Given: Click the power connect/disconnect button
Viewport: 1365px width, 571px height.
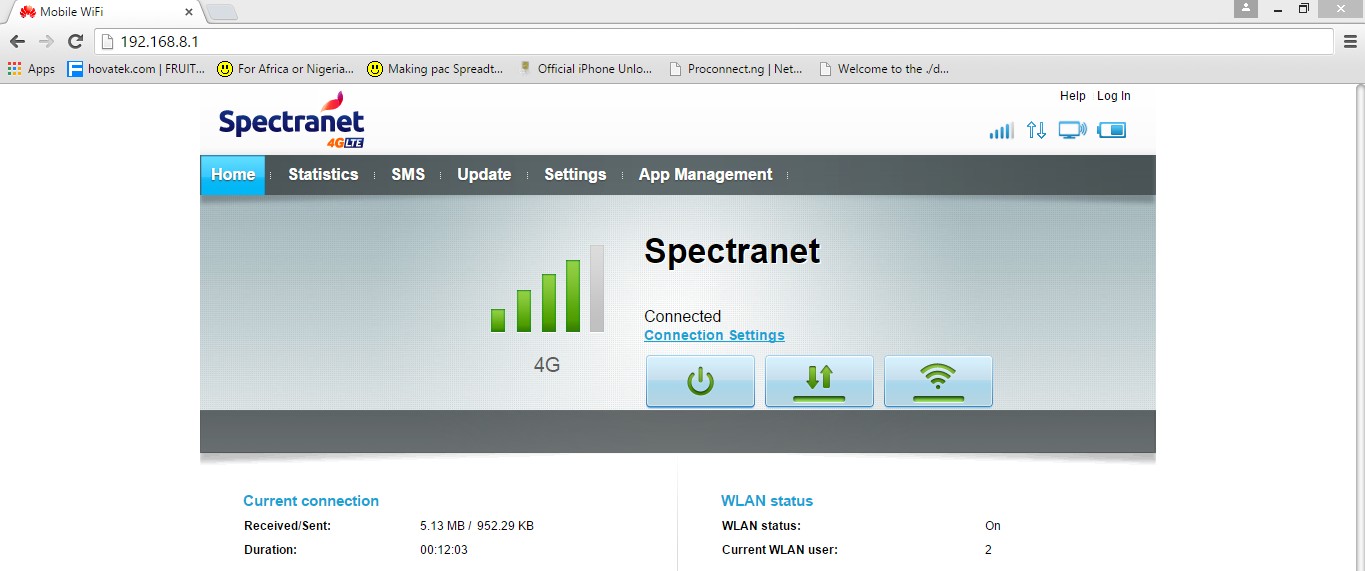Looking at the screenshot, I should [700, 381].
